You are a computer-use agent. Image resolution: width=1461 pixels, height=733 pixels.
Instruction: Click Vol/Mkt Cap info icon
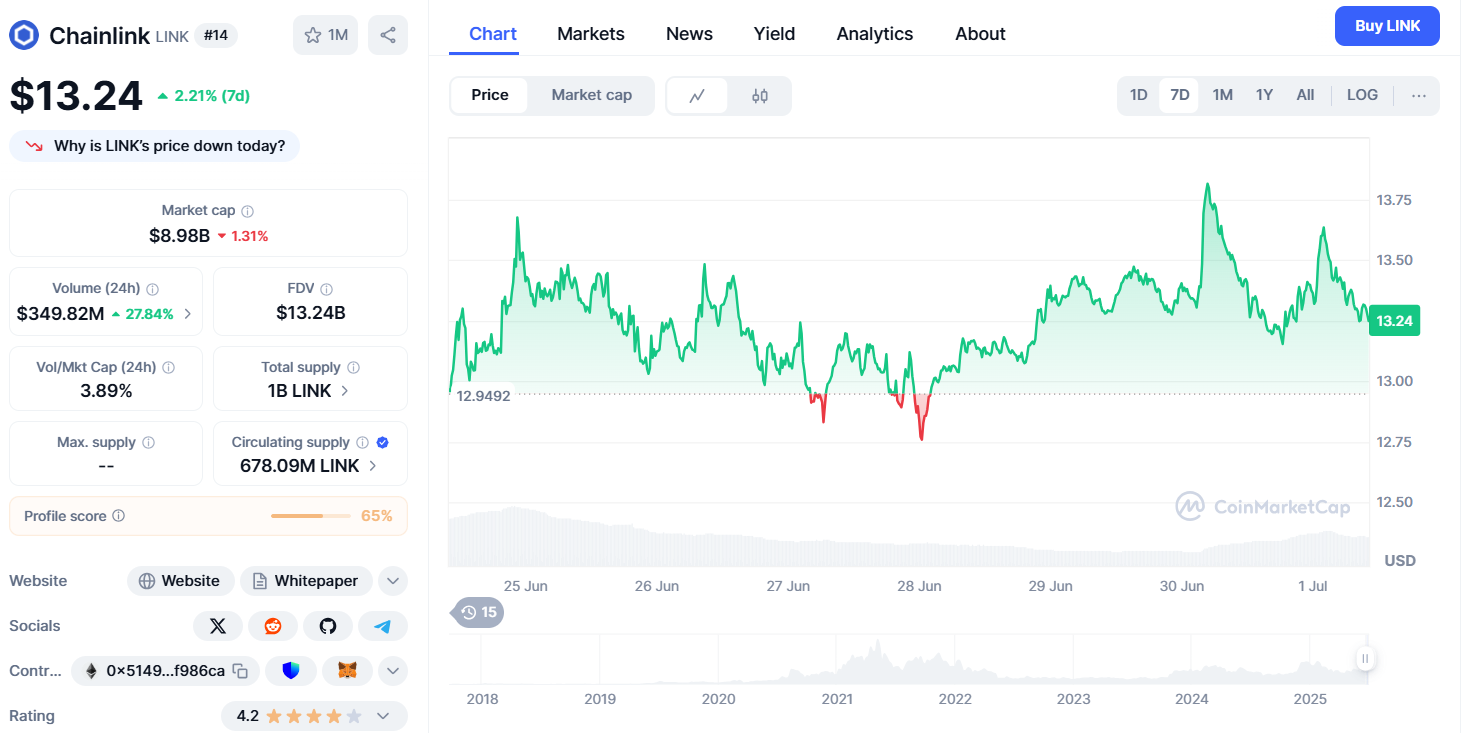coord(168,368)
